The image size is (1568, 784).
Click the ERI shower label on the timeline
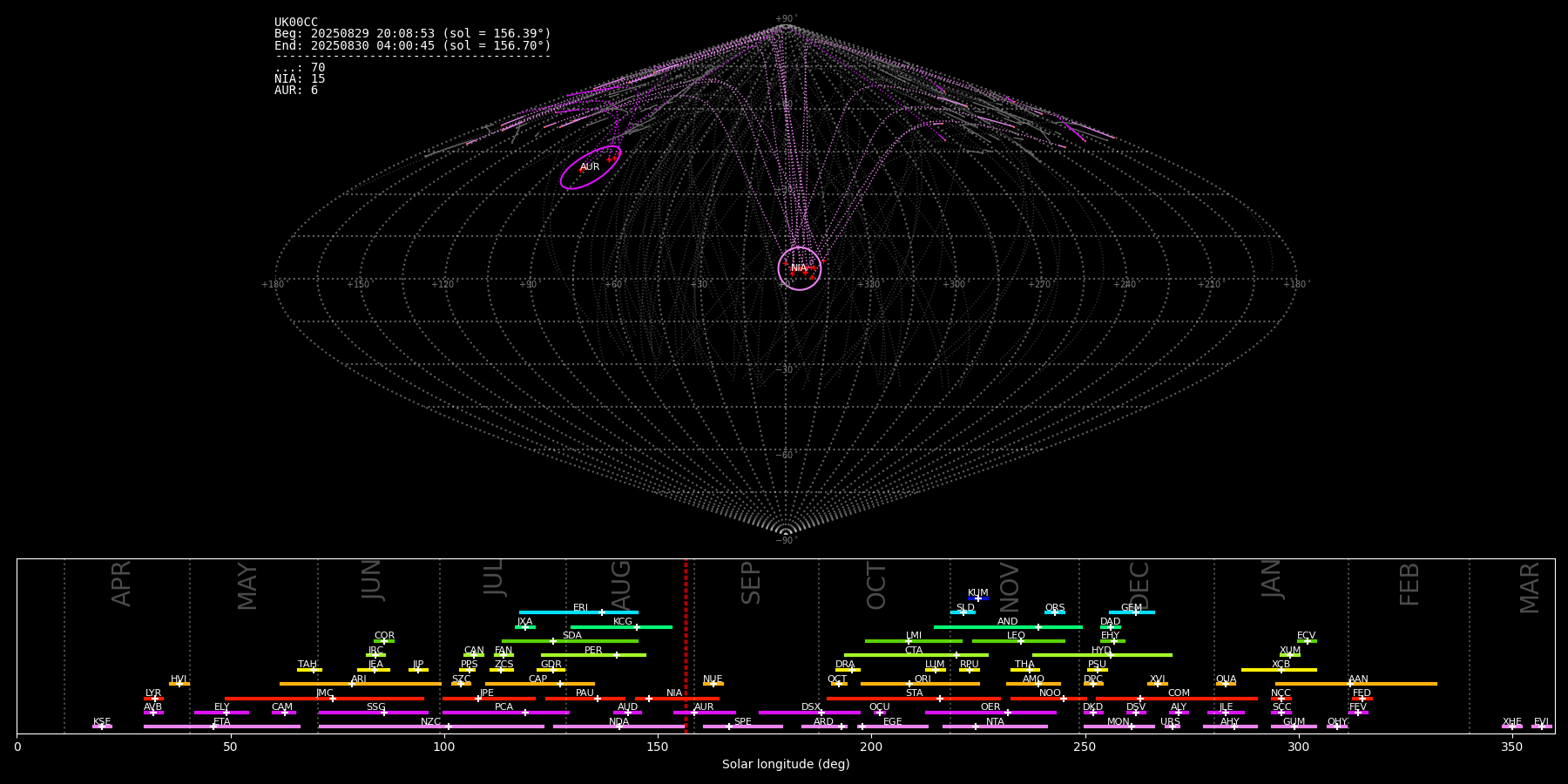click(581, 608)
